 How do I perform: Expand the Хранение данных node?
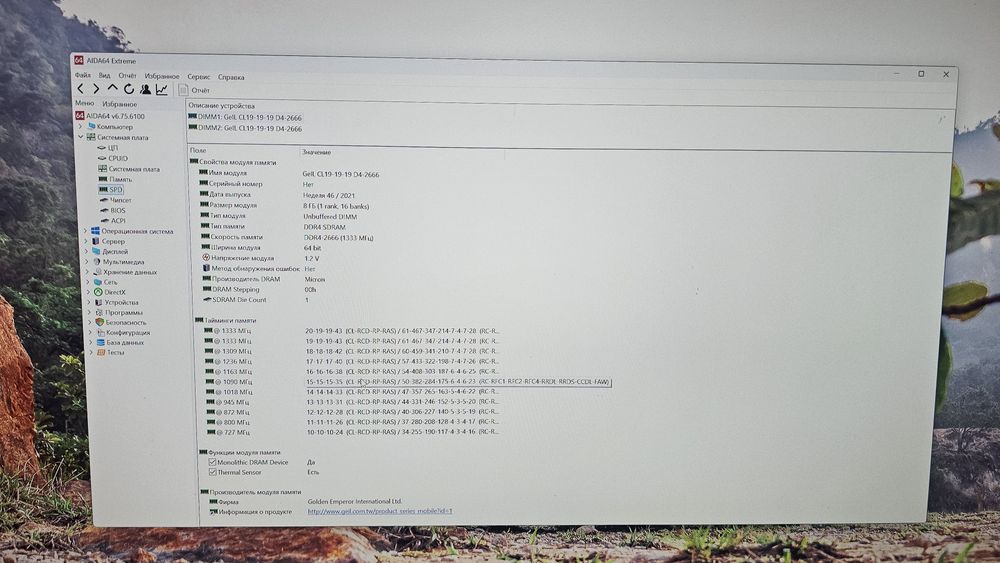pyautogui.click(x=87, y=272)
